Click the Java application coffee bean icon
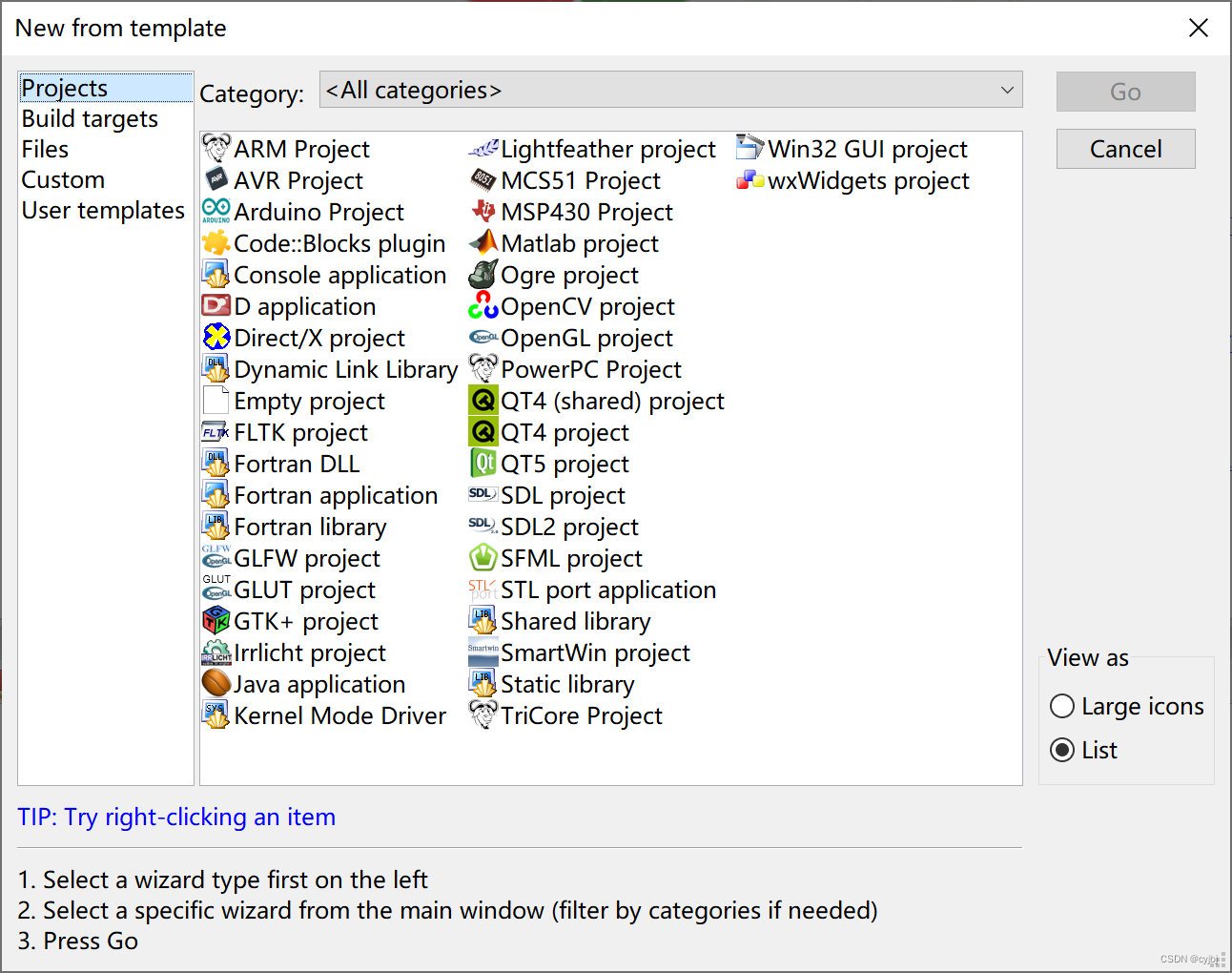 [216, 683]
